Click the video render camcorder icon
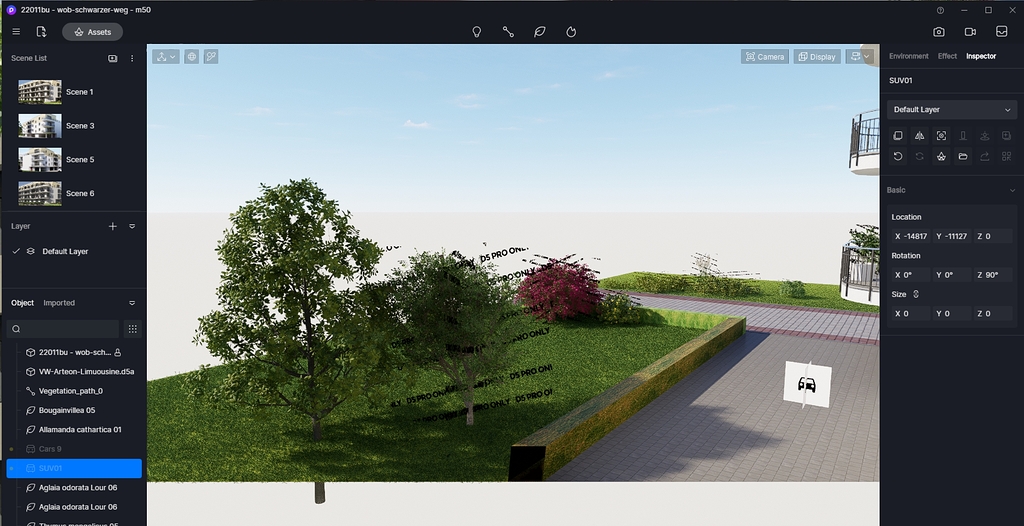The height and width of the screenshot is (526, 1024). 970,32
